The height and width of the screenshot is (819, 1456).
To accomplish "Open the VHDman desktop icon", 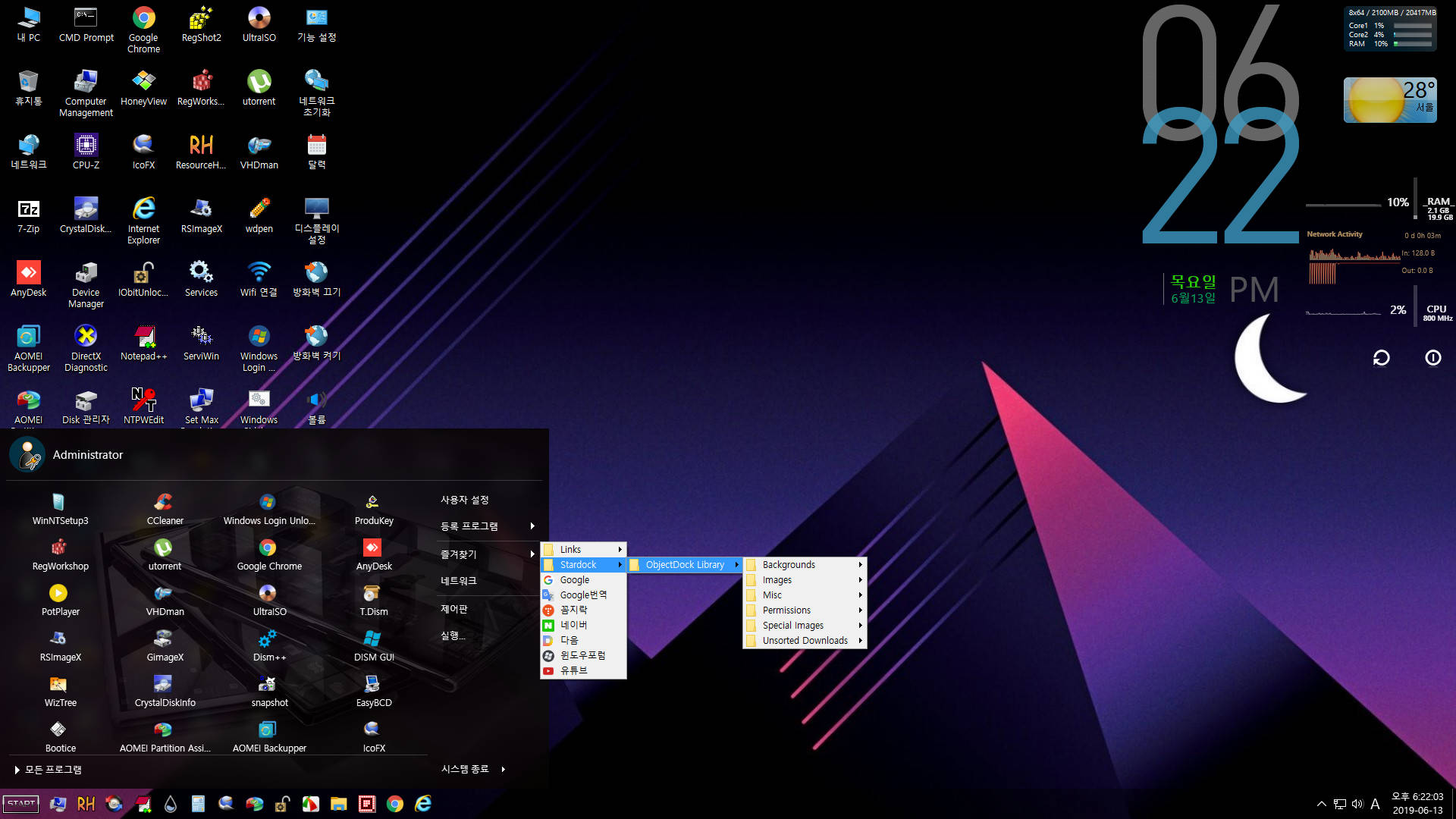I will (259, 152).
